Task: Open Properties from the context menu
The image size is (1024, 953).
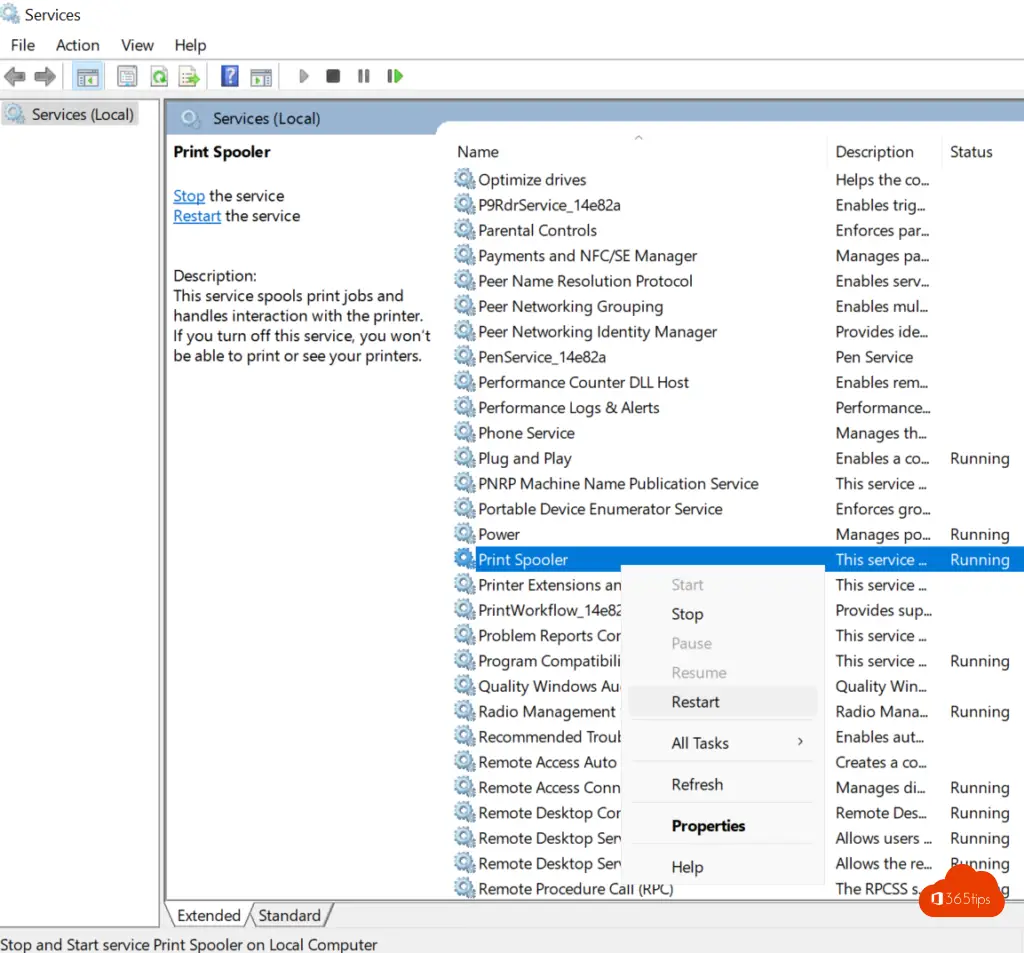Action: pyautogui.click(x=708, y=826)
